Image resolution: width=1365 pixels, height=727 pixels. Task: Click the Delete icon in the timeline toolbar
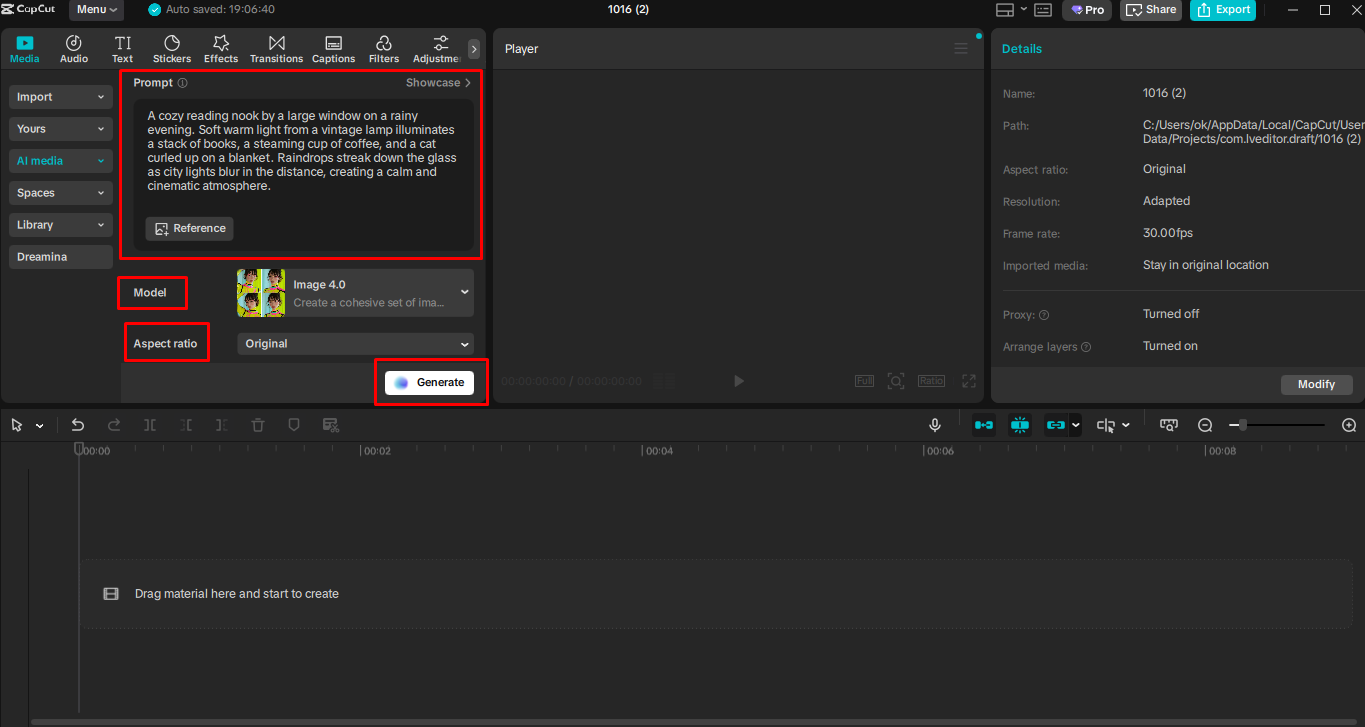258,425
